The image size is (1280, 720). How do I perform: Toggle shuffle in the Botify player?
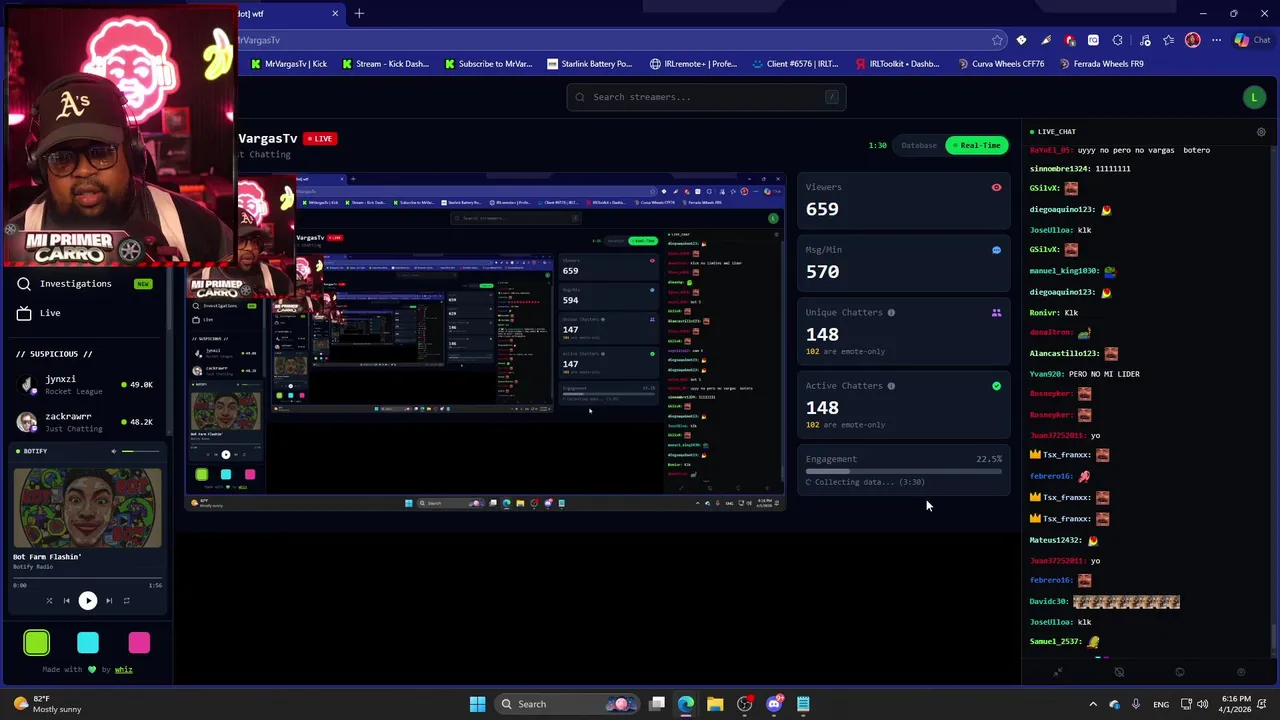pyautogui.click(x=49, y=601)
